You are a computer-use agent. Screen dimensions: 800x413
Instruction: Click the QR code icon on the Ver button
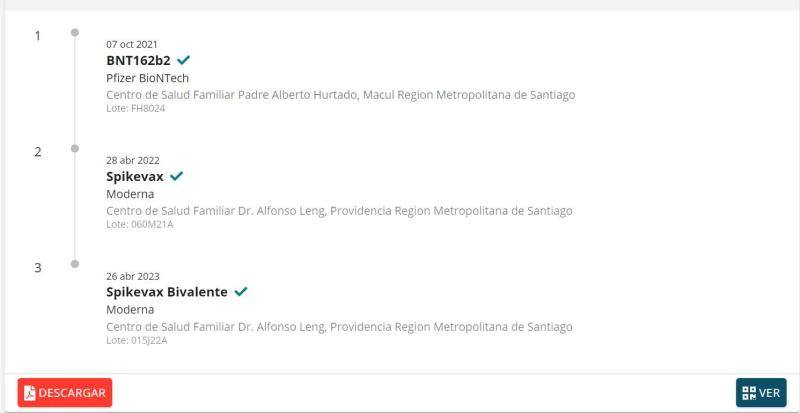(x=746, y=393)
